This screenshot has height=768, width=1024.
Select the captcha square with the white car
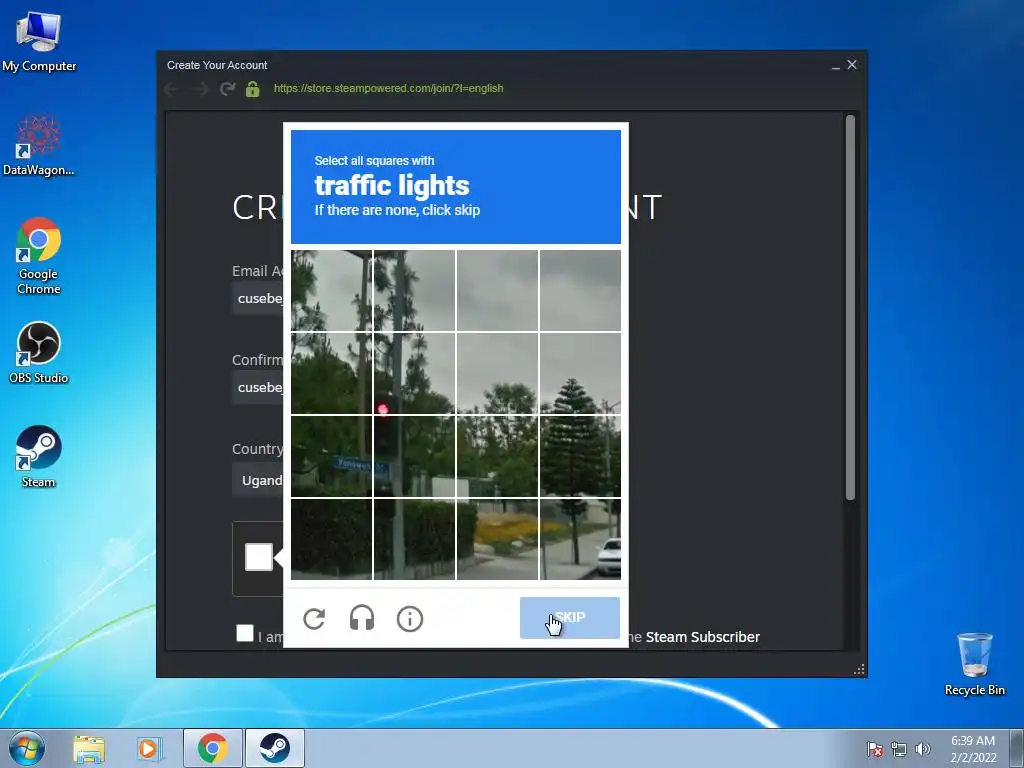[x=581, y=539]
